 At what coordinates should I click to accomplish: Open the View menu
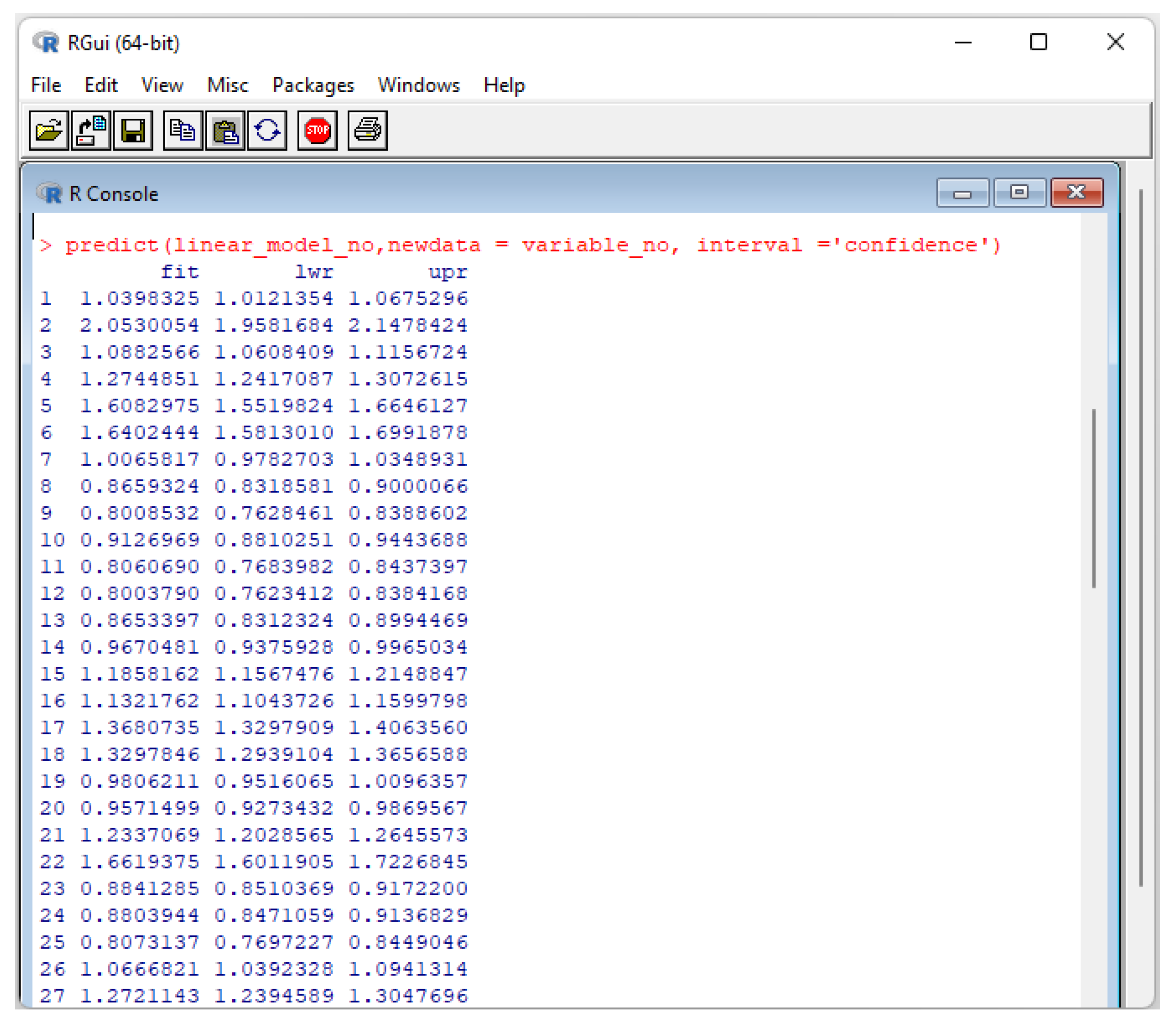coord(162,85)
